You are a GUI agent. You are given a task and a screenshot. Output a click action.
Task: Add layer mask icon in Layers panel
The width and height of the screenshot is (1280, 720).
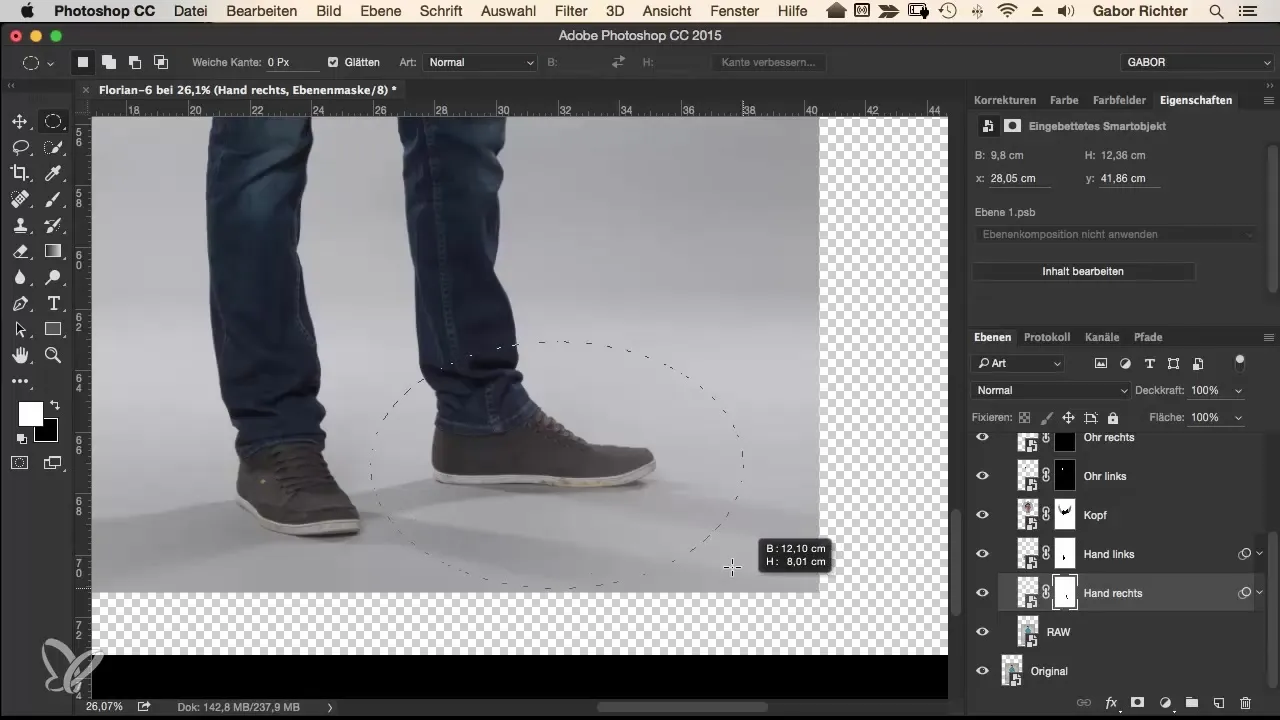click(1138, 703)
